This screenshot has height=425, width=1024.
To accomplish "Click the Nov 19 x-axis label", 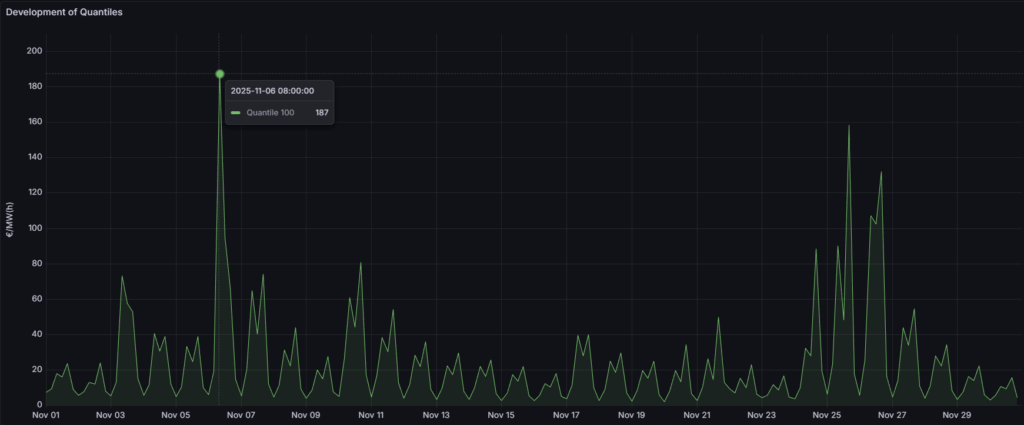I will tap(632, 415).
